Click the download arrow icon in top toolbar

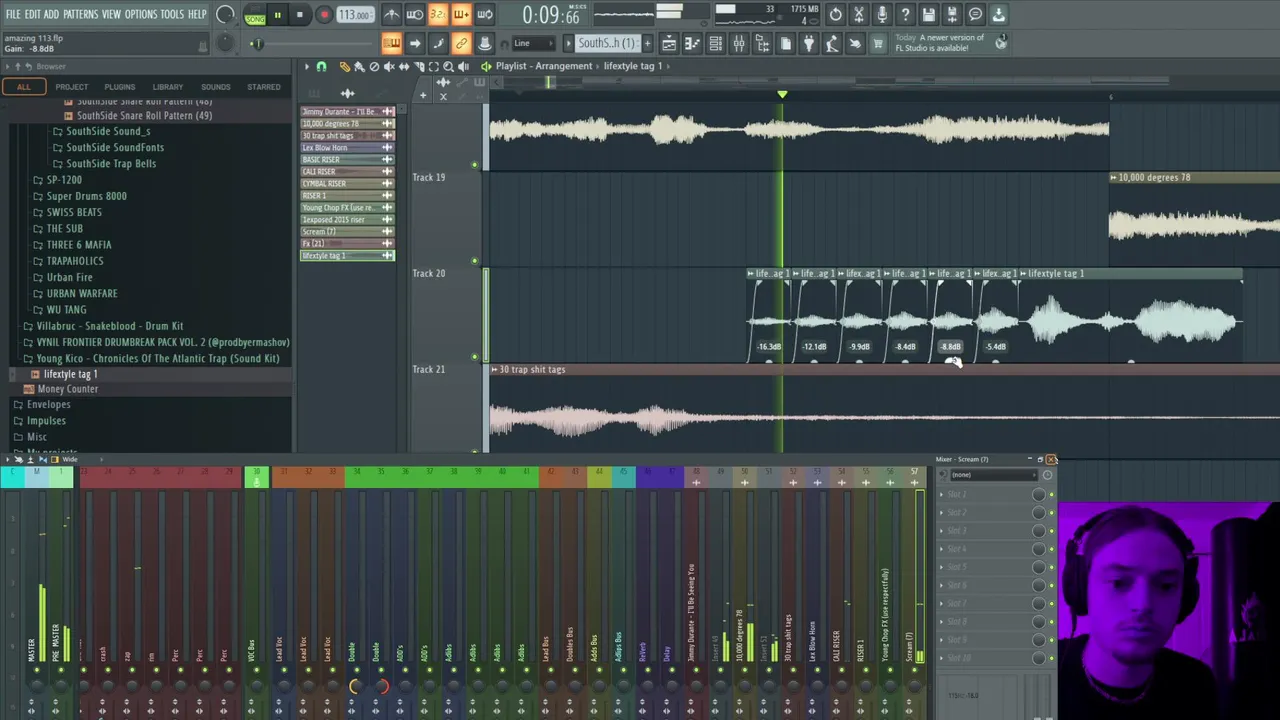999,15
